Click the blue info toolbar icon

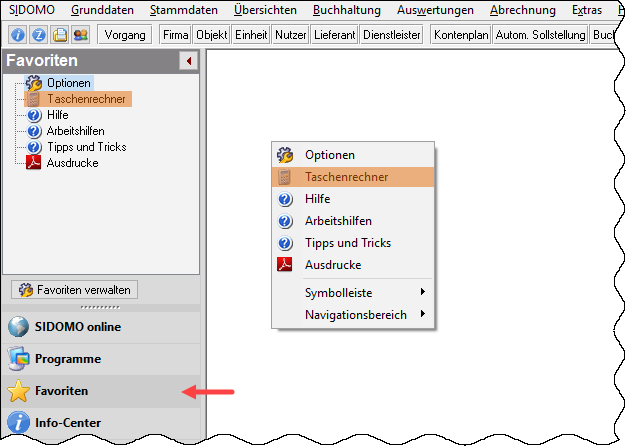coord(18,35)
